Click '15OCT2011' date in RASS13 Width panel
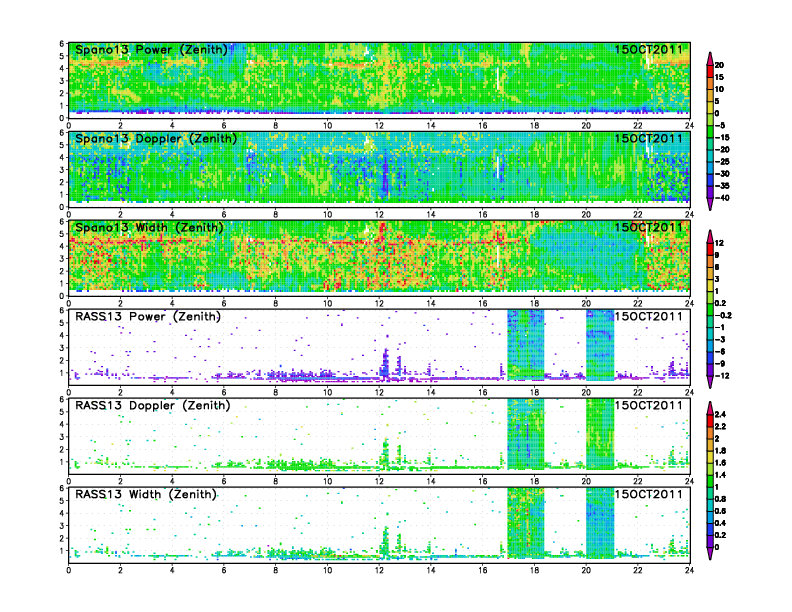Screen dimensions: 792x612 pyautogui.click(x=649, y=494)
